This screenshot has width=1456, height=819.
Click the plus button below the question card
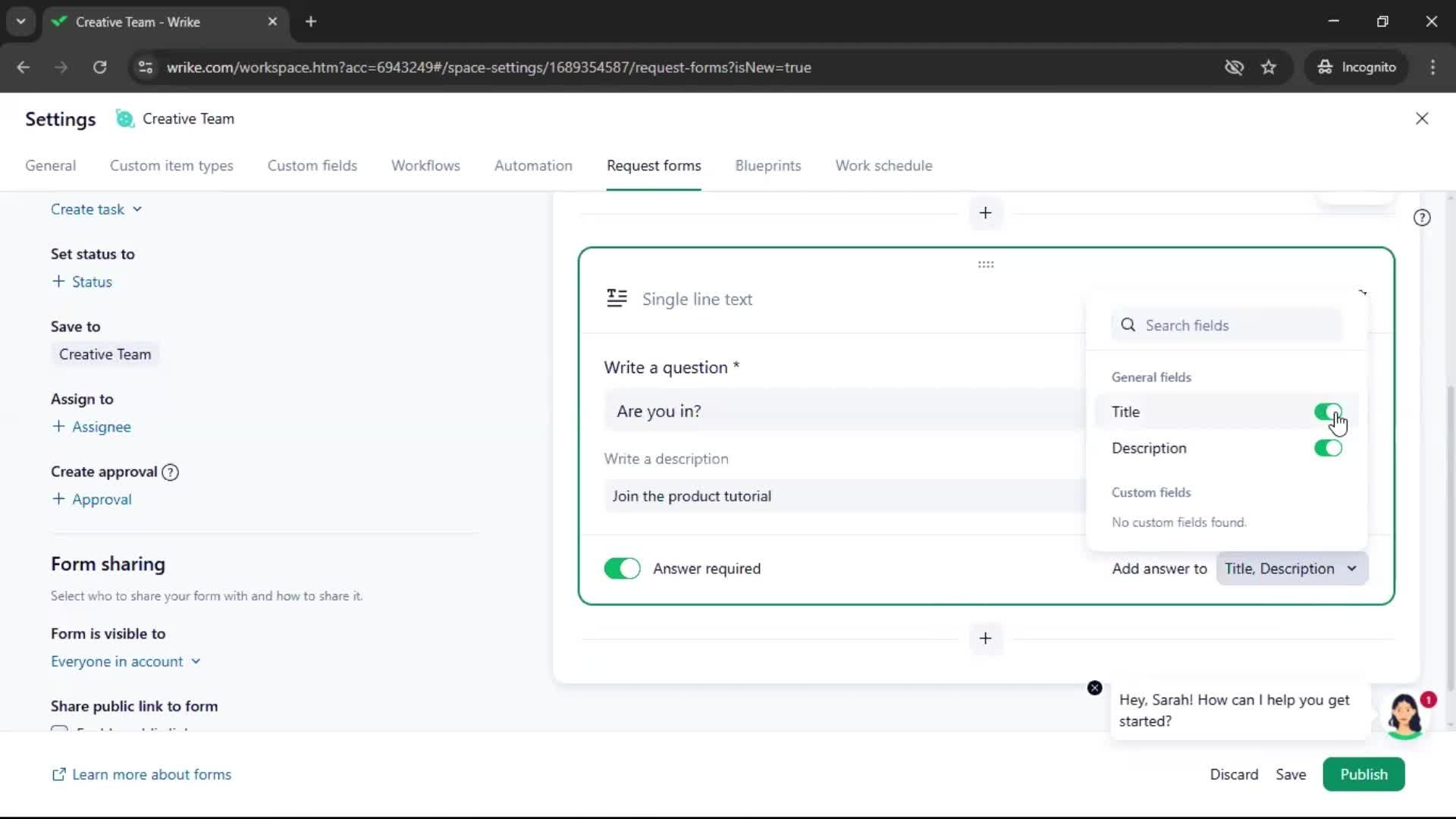pyautogui.click(x=985, y=639)
